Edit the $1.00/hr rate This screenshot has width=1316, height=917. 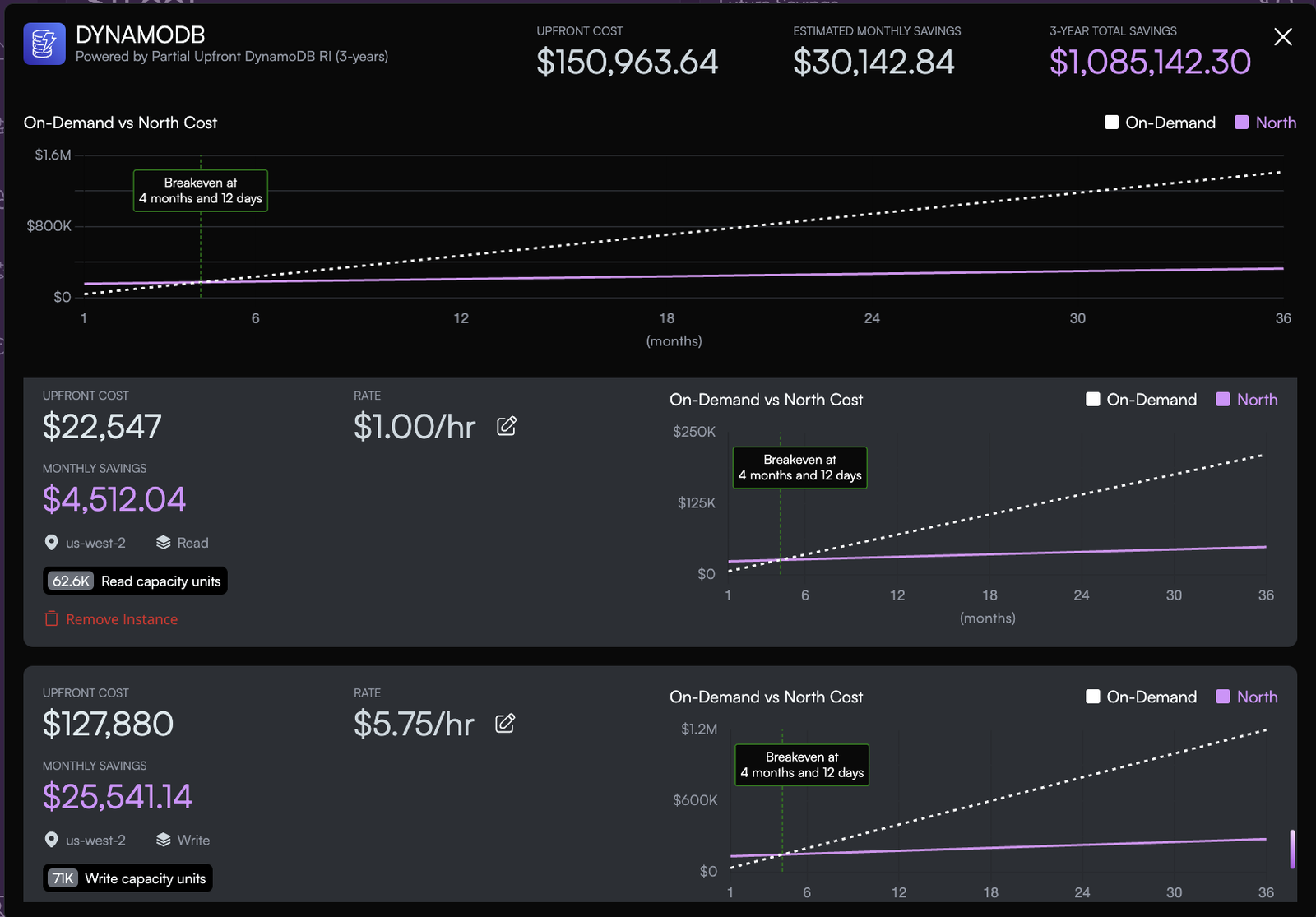507,426
